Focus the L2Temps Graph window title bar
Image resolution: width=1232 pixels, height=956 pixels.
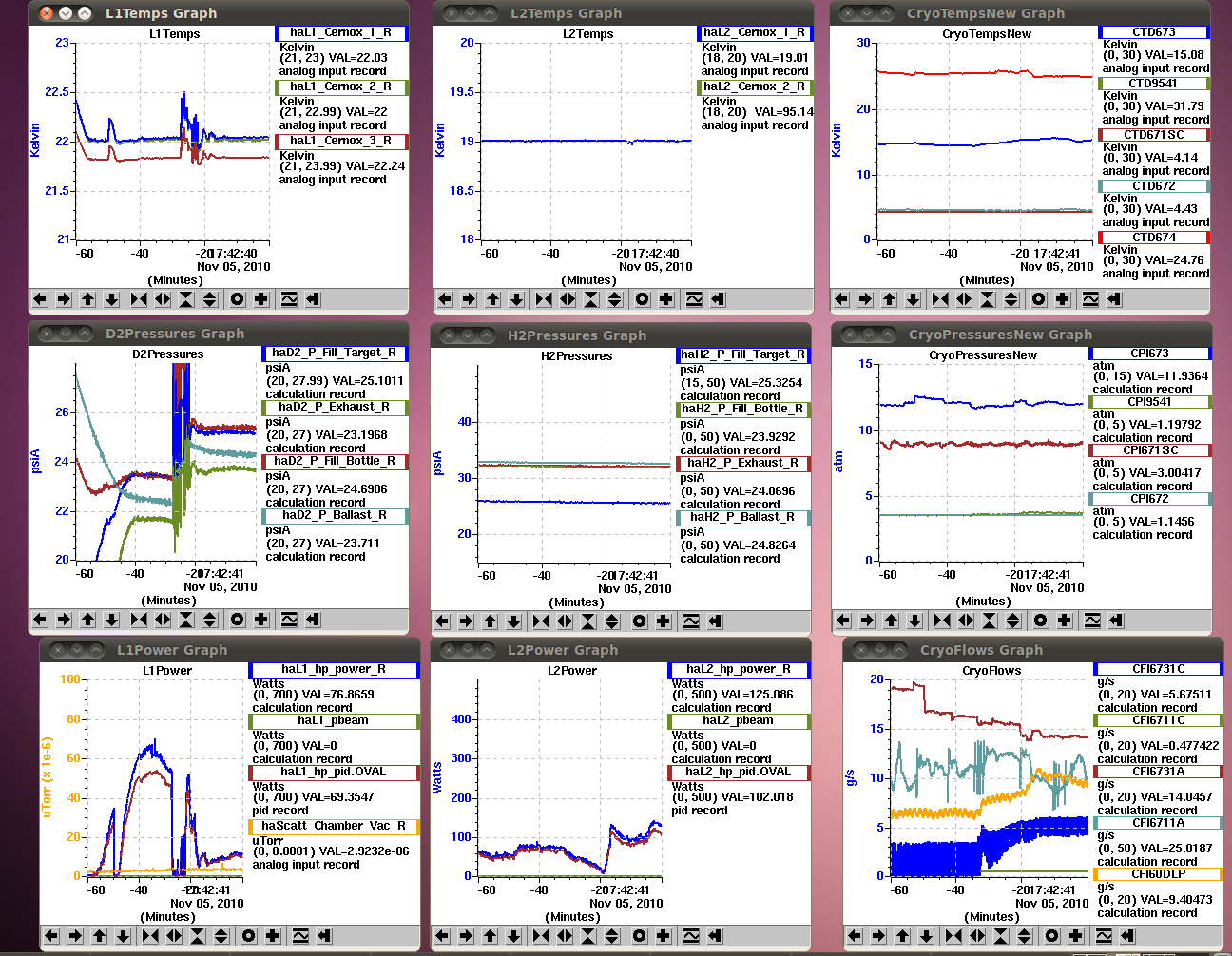[624, 13]
